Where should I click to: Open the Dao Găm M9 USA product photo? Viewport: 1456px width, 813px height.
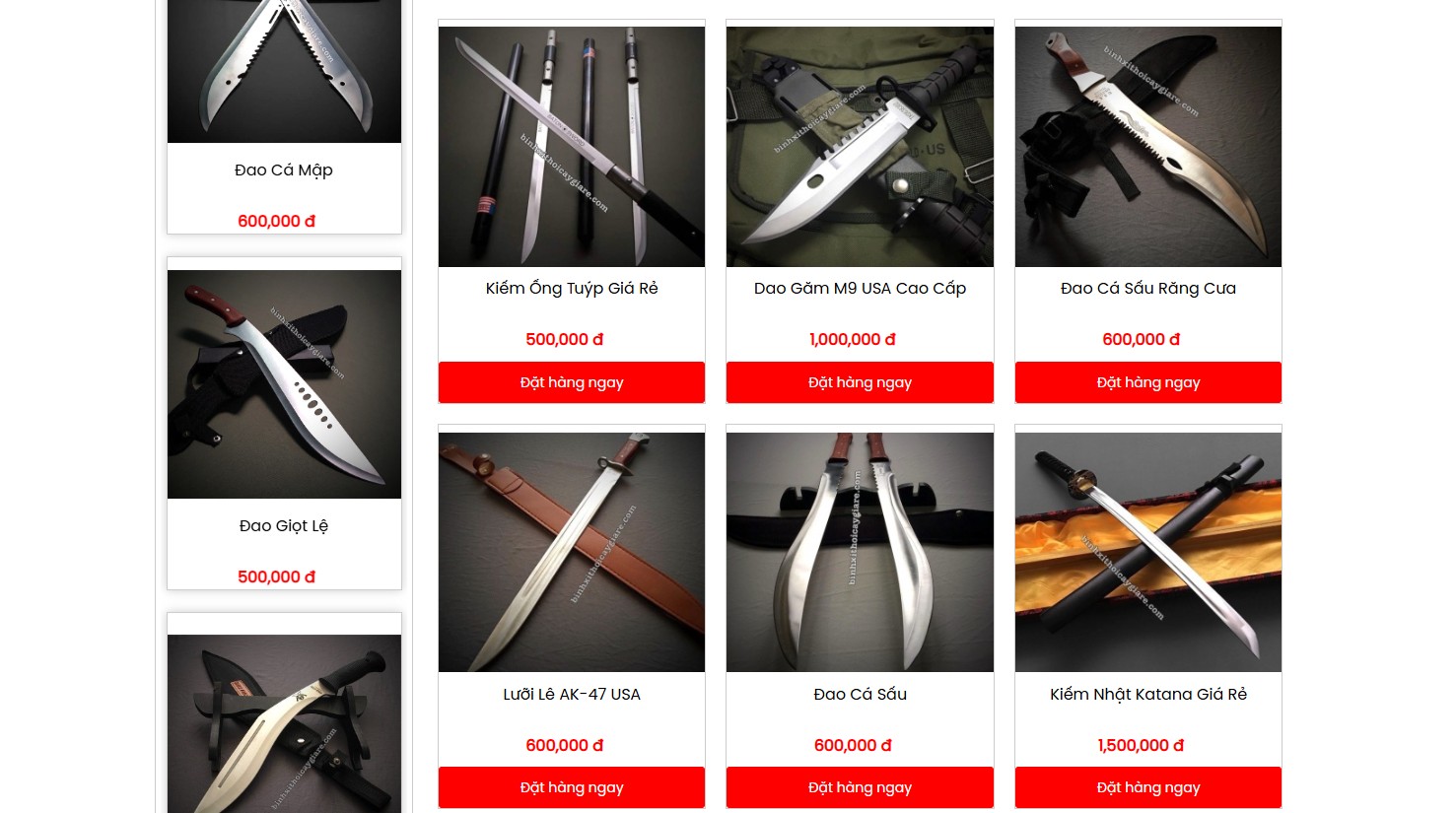point(860,147)
